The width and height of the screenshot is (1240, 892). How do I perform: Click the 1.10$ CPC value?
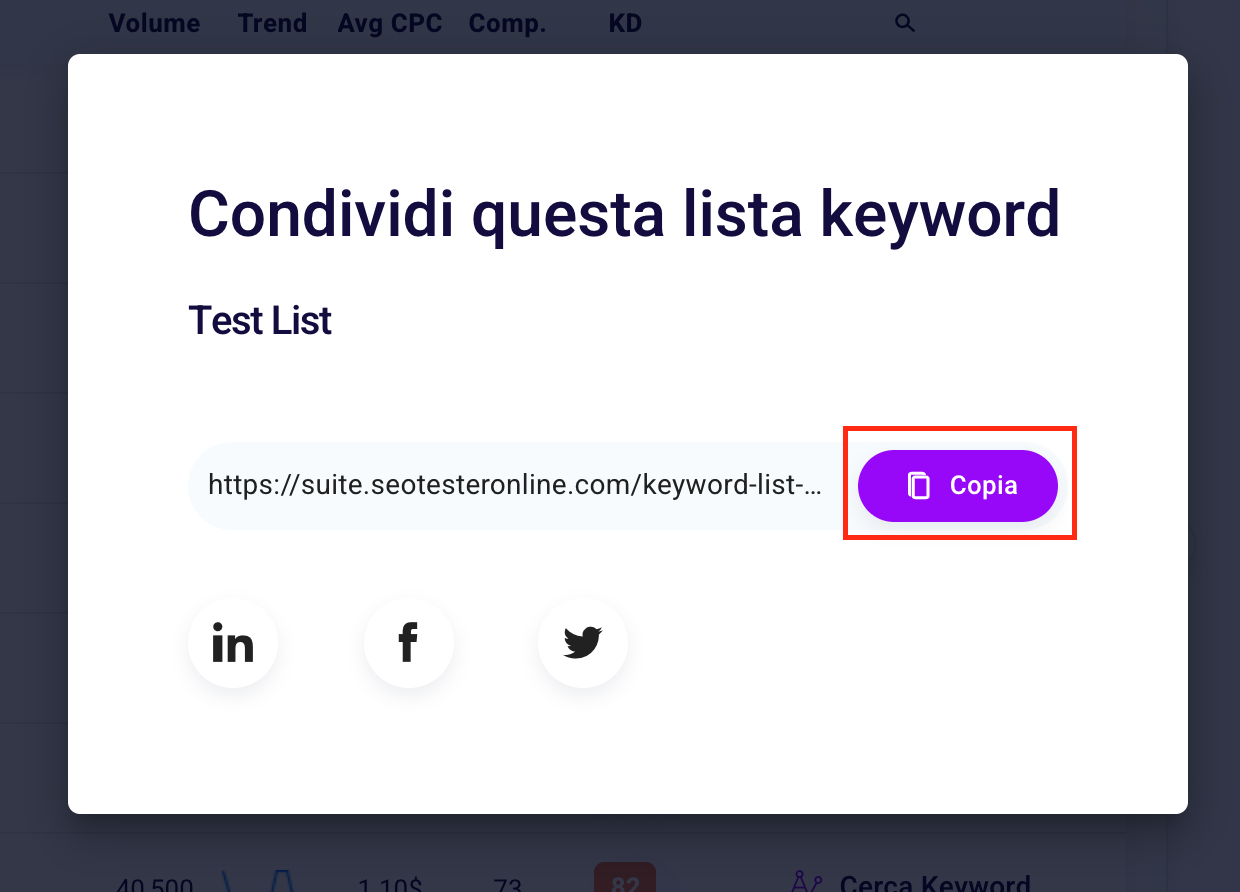pos(390,886)
